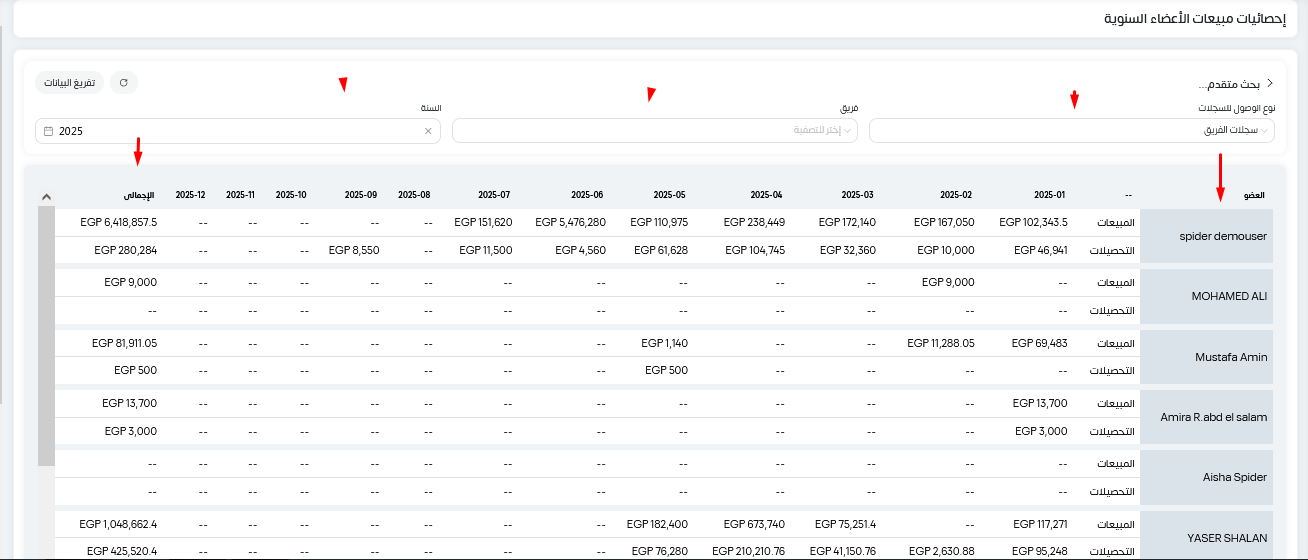Click the EGP 117,271 cell
This screenshot has width=1308, height=560.
[x=1040, y=523]
